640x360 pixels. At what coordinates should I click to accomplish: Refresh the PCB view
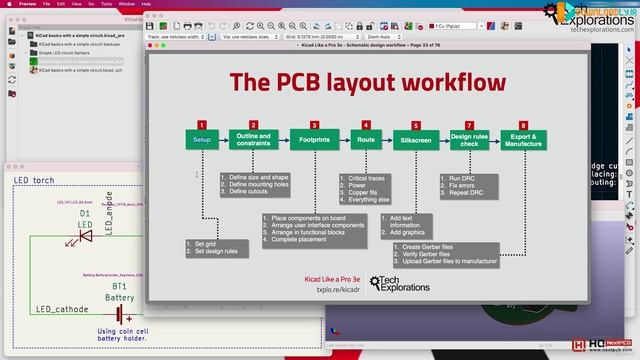coord(250,26)
